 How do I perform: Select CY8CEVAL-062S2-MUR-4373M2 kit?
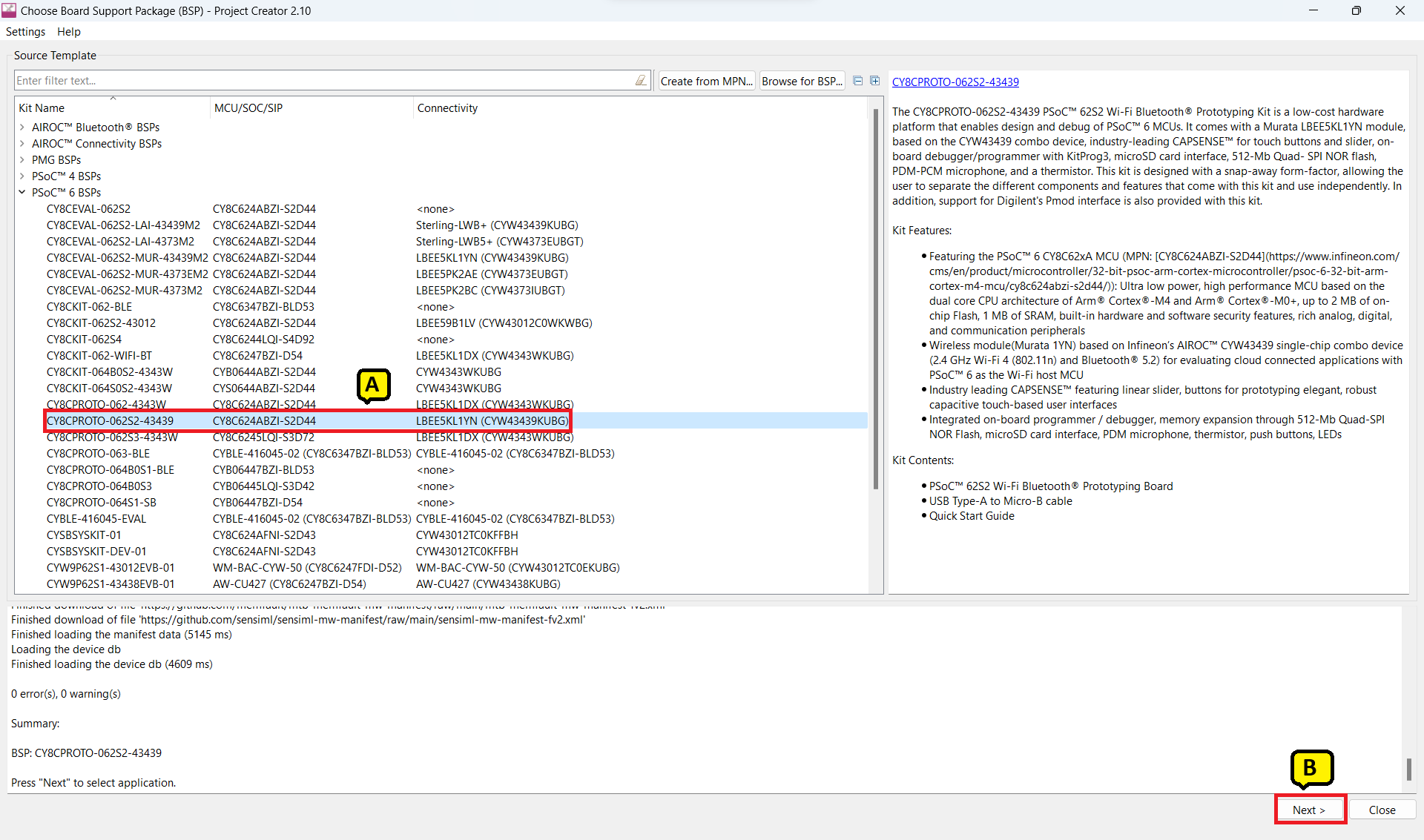click(x=124, y=291)
